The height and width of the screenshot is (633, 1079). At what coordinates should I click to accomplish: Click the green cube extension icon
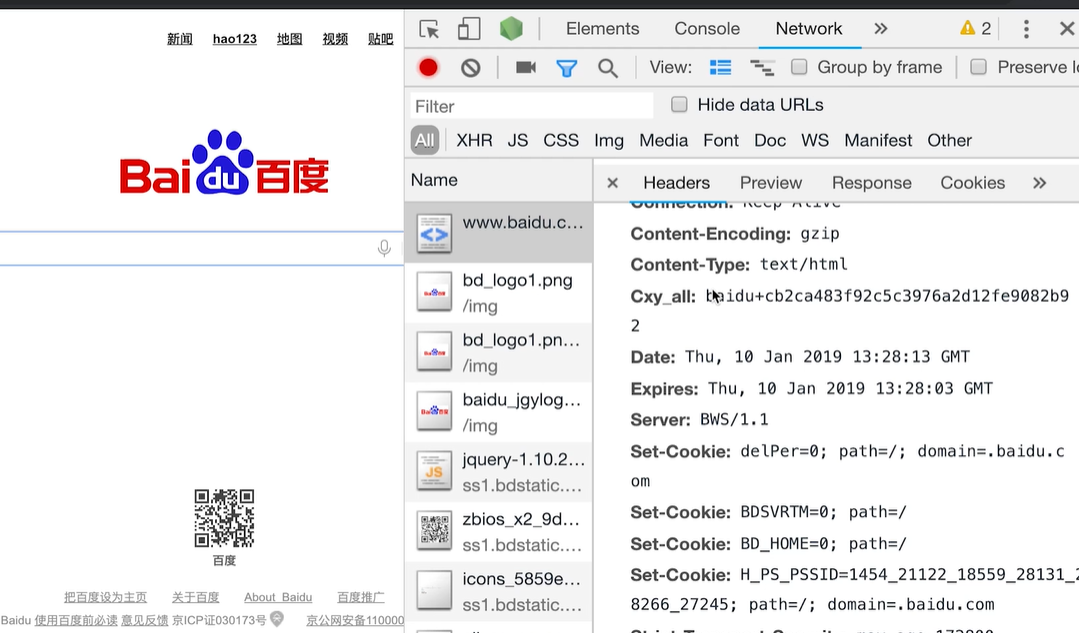[511, 29]
